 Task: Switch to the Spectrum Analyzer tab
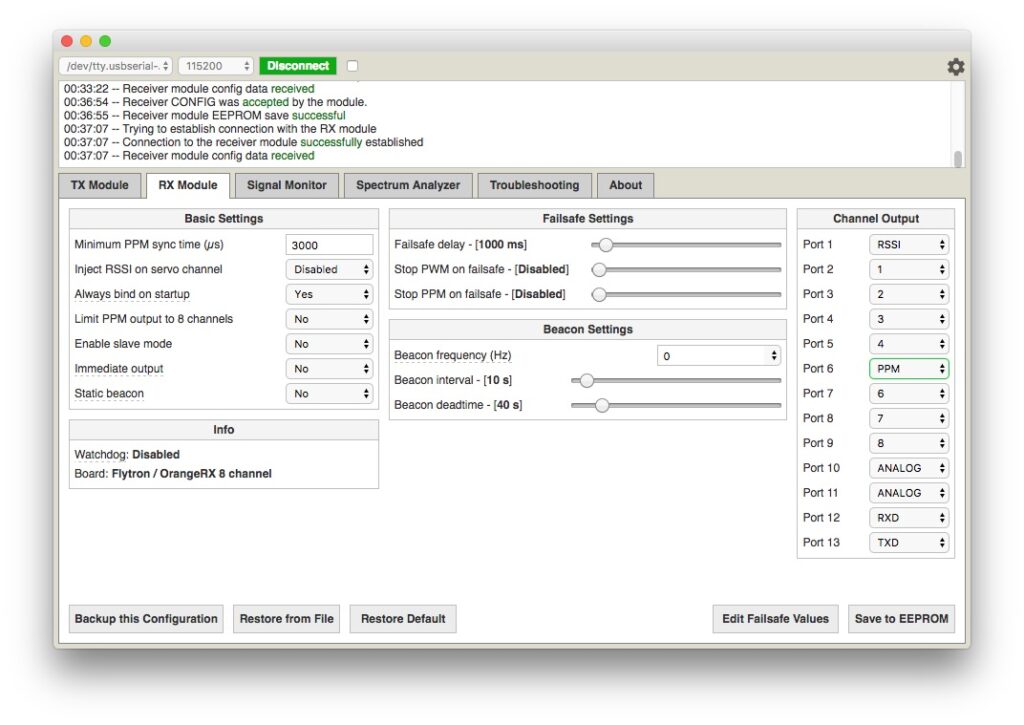click(408, 185)
